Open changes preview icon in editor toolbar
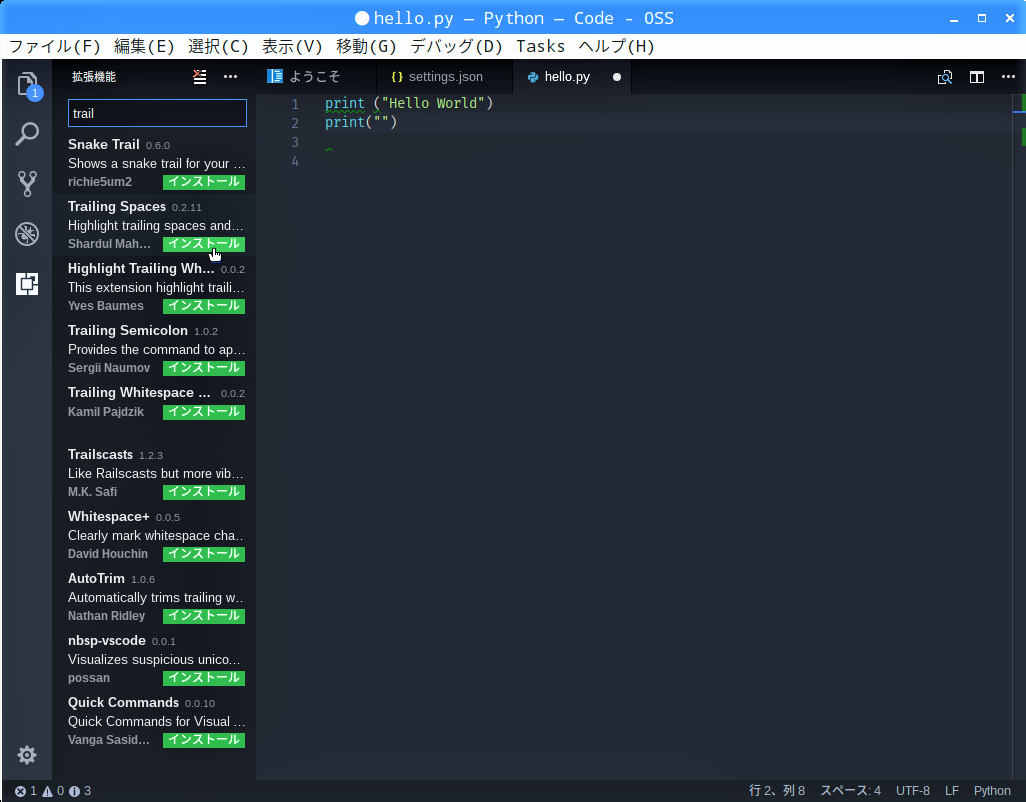This screenshot has height=802, width=1026. 944,77
